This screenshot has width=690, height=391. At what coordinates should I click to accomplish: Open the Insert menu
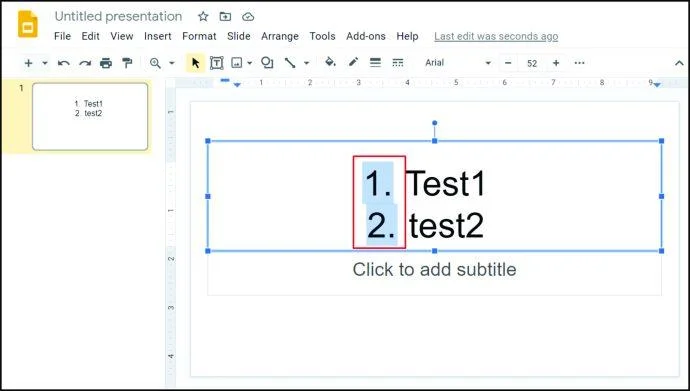click(158, 37)
